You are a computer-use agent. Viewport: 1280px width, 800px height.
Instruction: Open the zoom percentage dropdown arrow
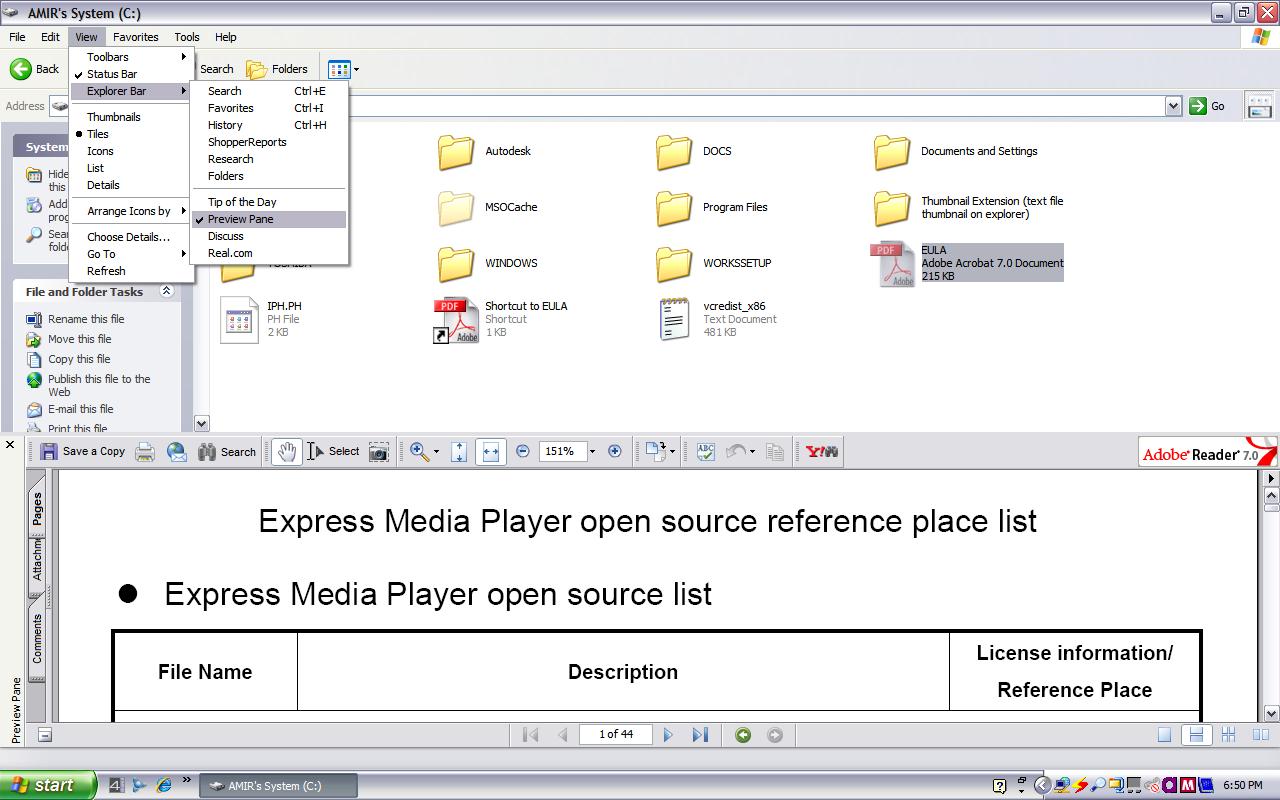[592, 452]
